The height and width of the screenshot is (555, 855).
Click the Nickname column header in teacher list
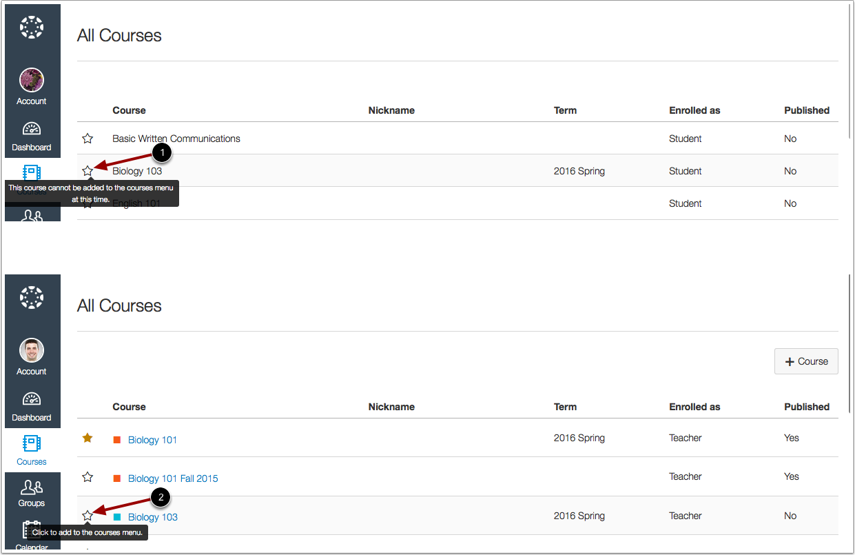point(391,407)
